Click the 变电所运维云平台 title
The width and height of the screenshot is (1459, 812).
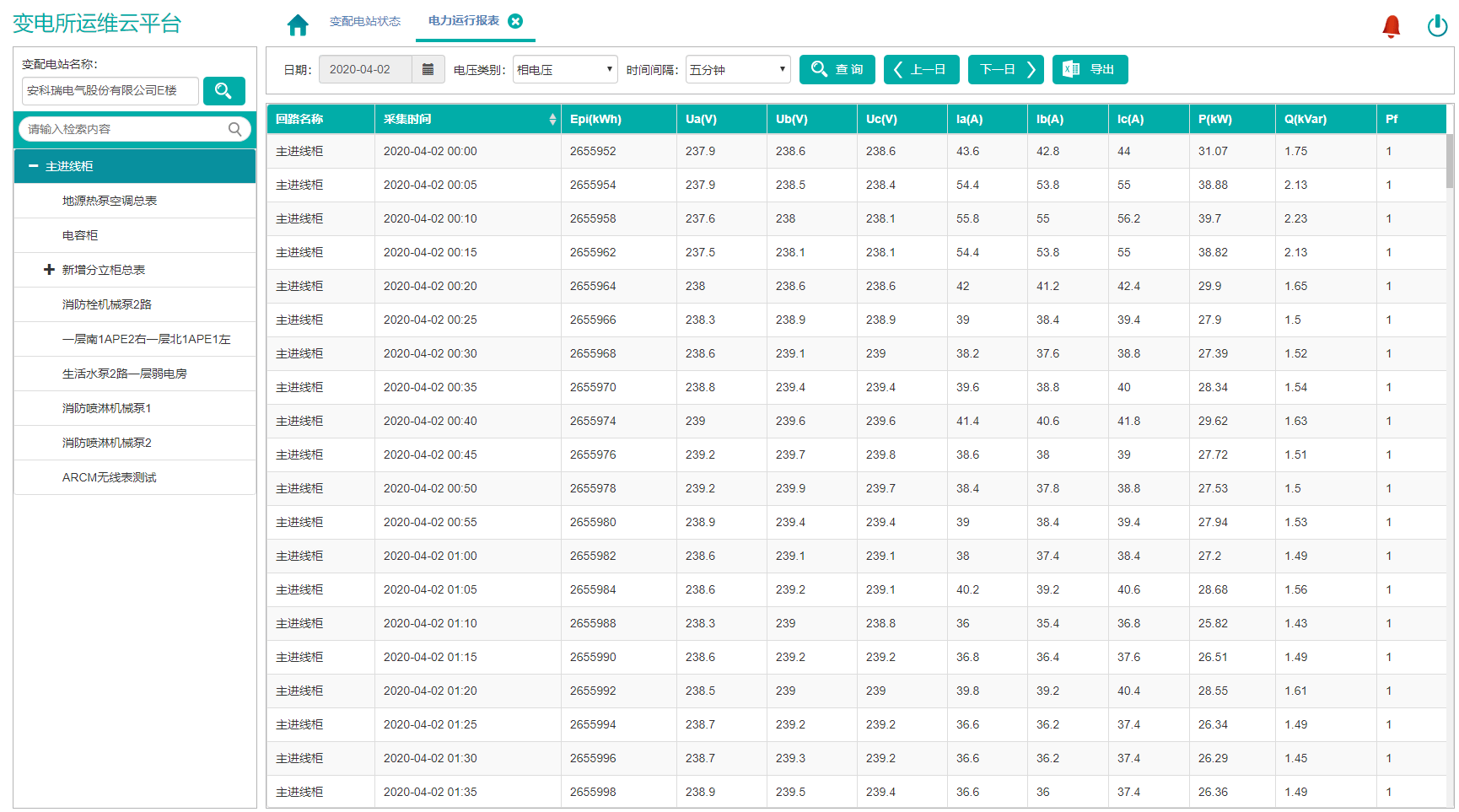(97, 24)
